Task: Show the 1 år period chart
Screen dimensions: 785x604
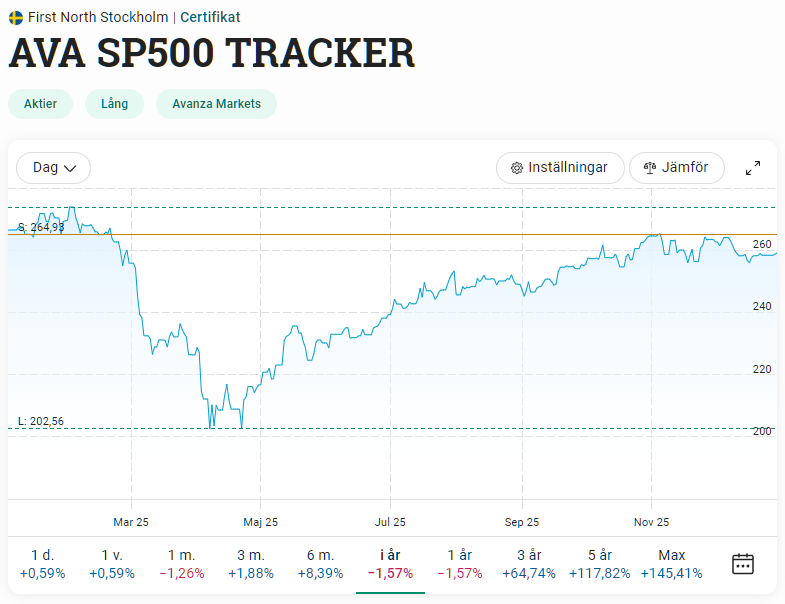Action: click(x=460, y=564)
